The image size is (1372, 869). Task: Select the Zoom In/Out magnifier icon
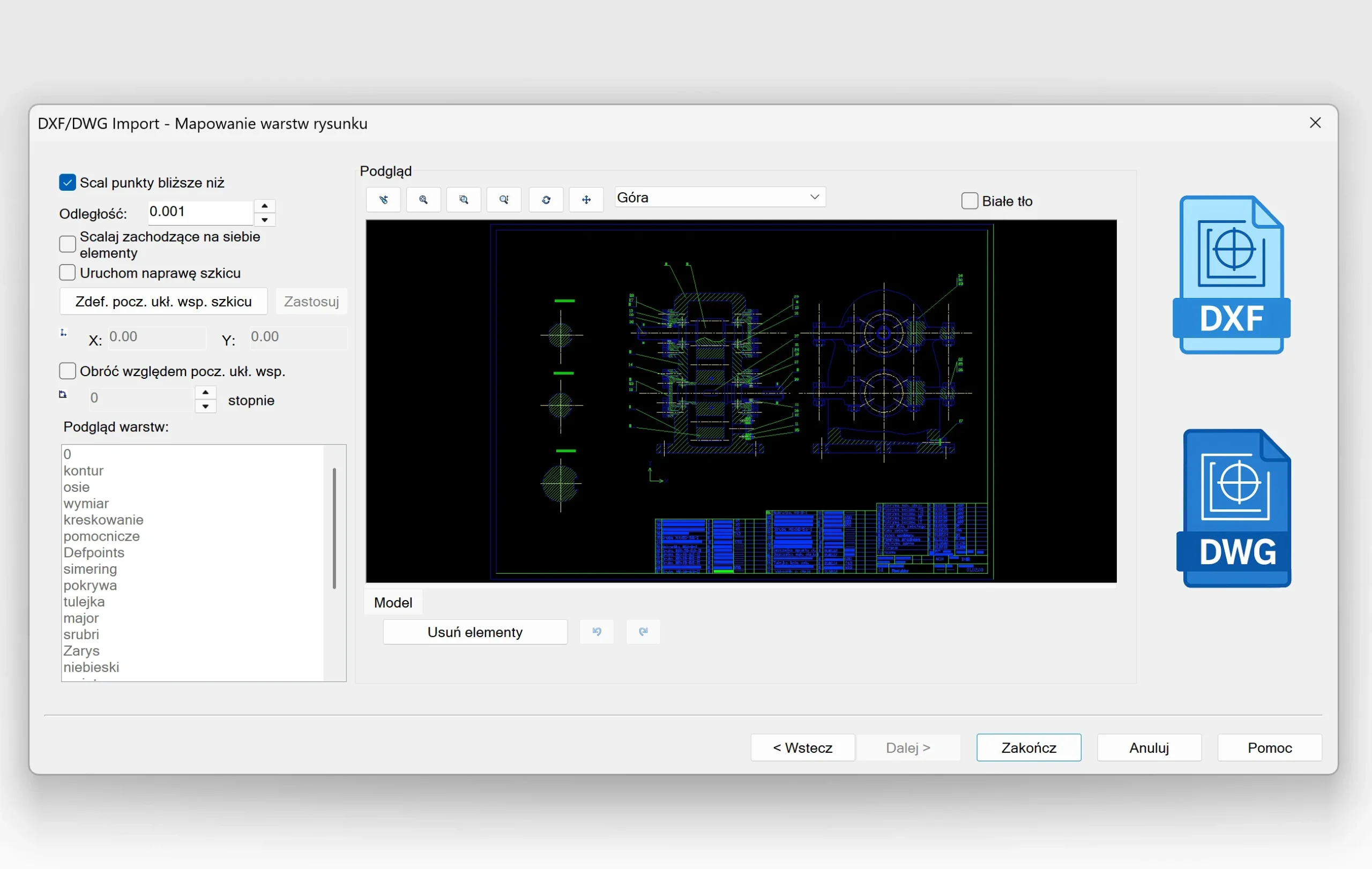(504, 200)
